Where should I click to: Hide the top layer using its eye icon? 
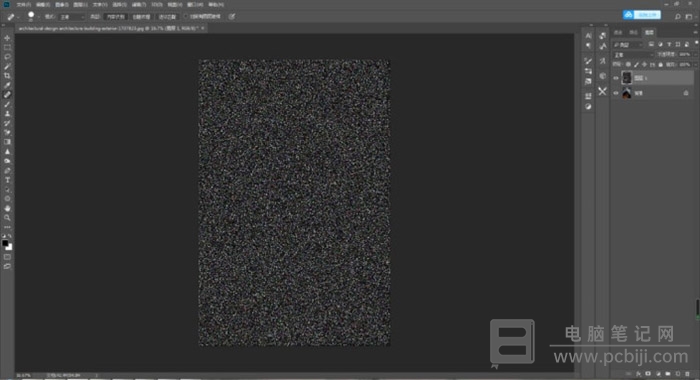point(616,78)
